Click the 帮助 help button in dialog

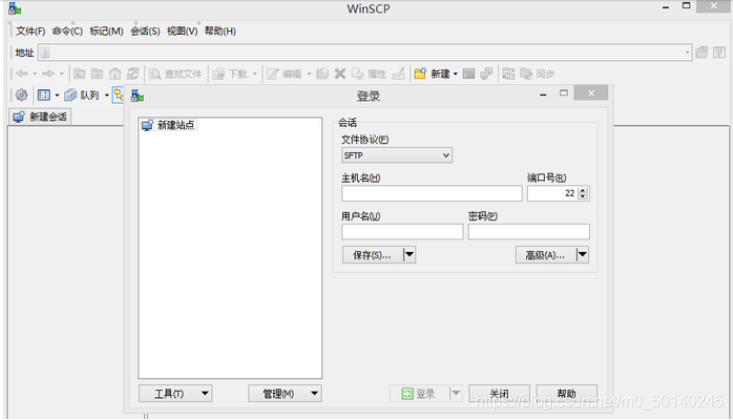[x=566, y=393]
